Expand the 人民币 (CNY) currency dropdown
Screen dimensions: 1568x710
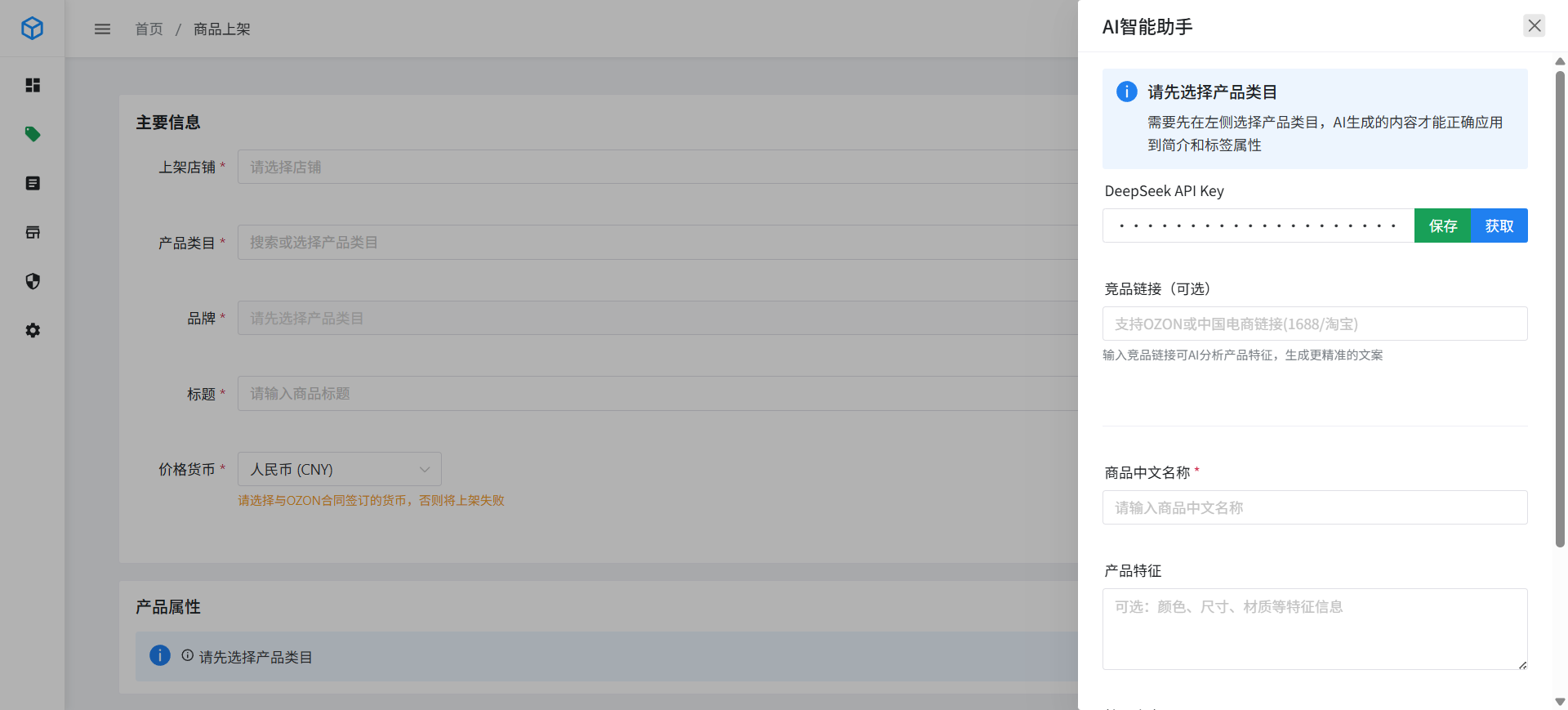pyautogui.click(x=339, y=469)
